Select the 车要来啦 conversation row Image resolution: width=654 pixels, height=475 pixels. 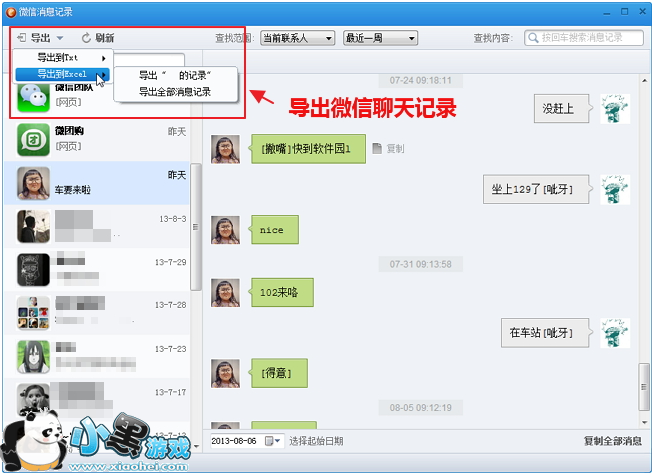(97, 183)
